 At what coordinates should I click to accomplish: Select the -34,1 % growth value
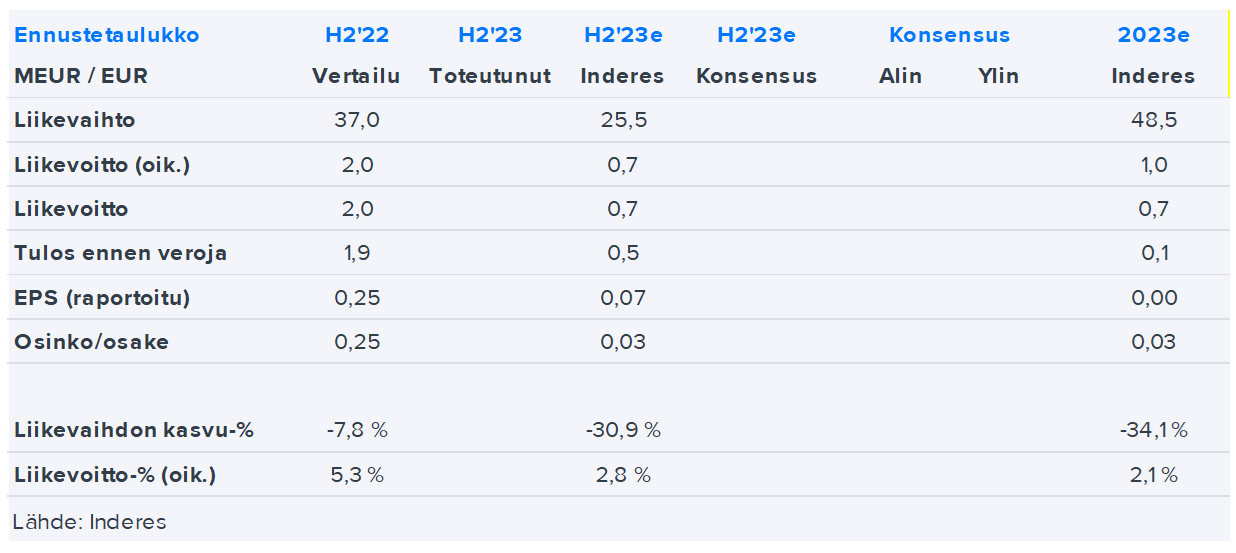tap(1153, 431)
